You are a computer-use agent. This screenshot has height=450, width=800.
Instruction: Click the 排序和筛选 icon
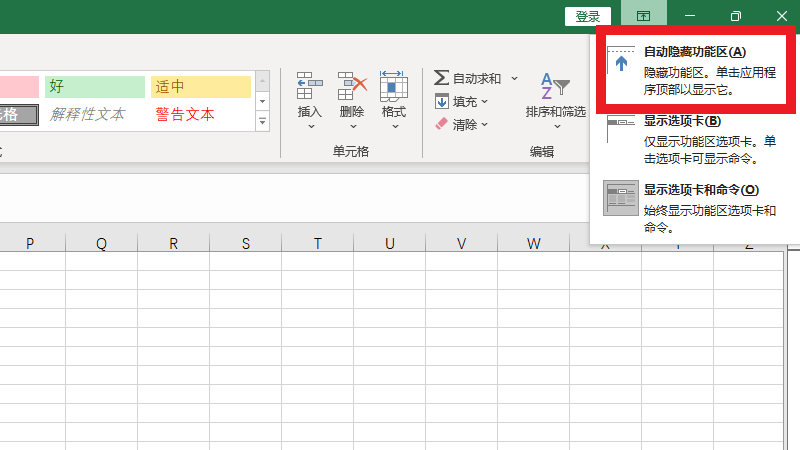click(555, 86)
